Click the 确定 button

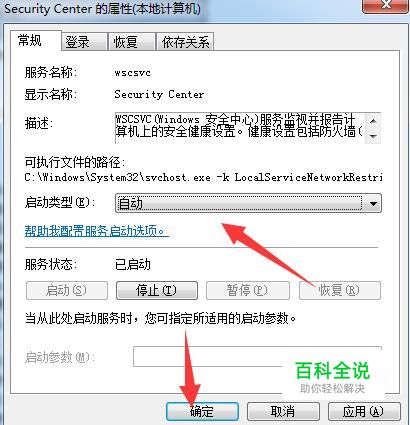click(x=202, y=411)
